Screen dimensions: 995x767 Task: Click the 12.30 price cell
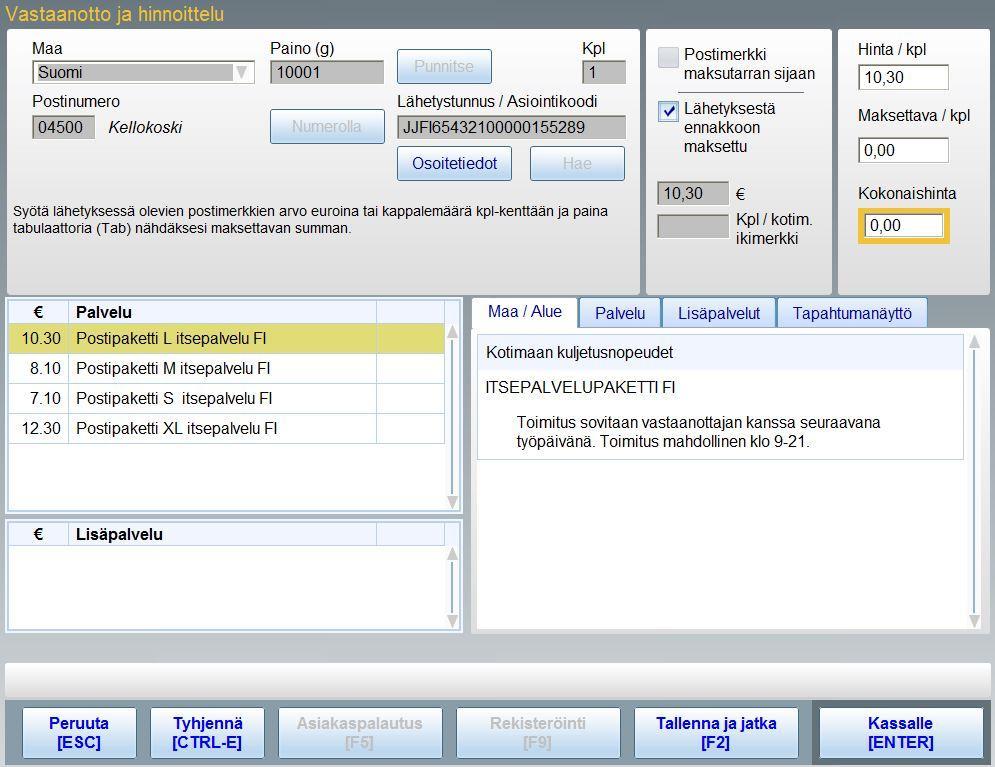[40, 428]
